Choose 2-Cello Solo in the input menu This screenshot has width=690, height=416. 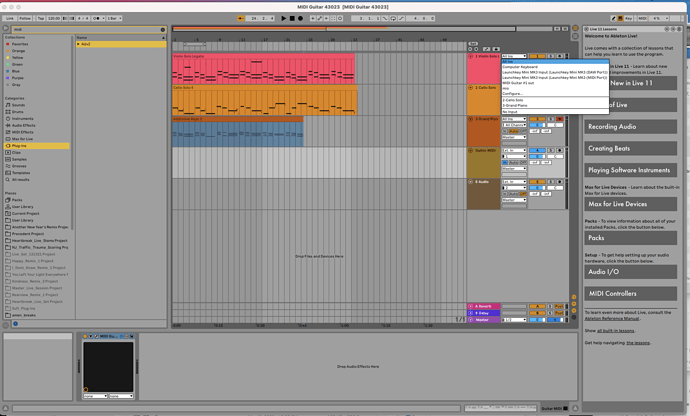(x=555, y=100)
